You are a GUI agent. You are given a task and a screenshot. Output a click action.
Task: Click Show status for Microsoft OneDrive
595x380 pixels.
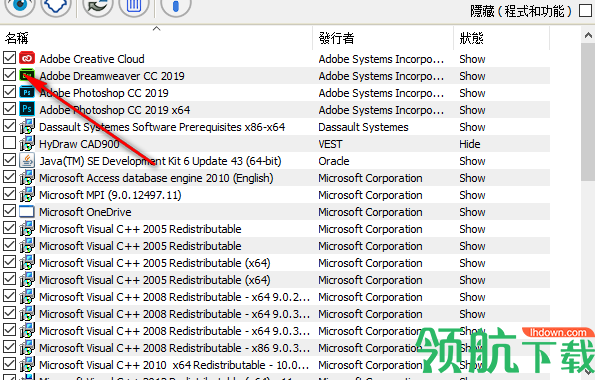click(472, 212)
